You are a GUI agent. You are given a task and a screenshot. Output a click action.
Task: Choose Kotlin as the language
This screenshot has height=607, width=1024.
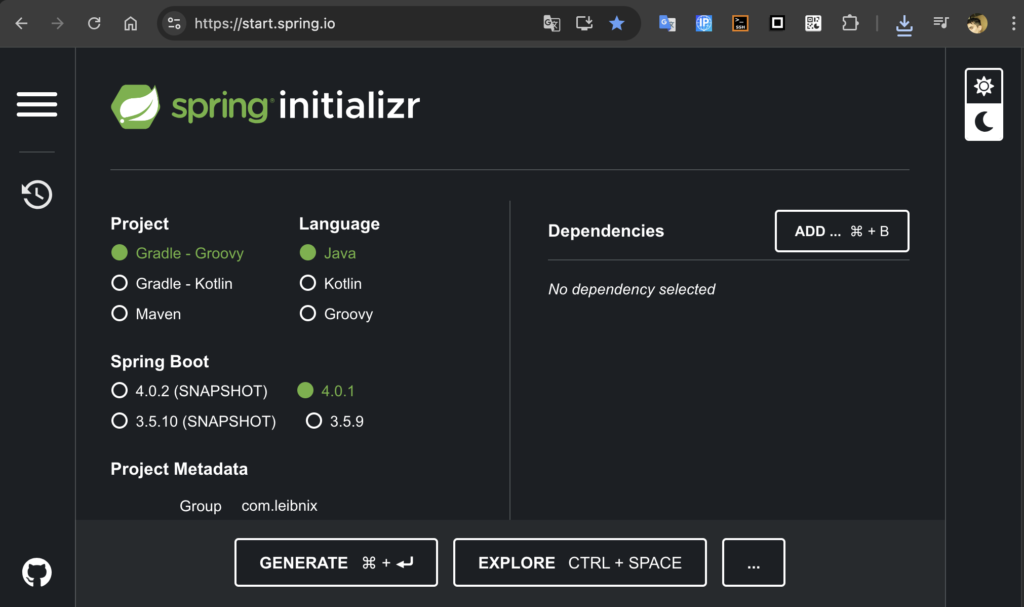(308, 284)
